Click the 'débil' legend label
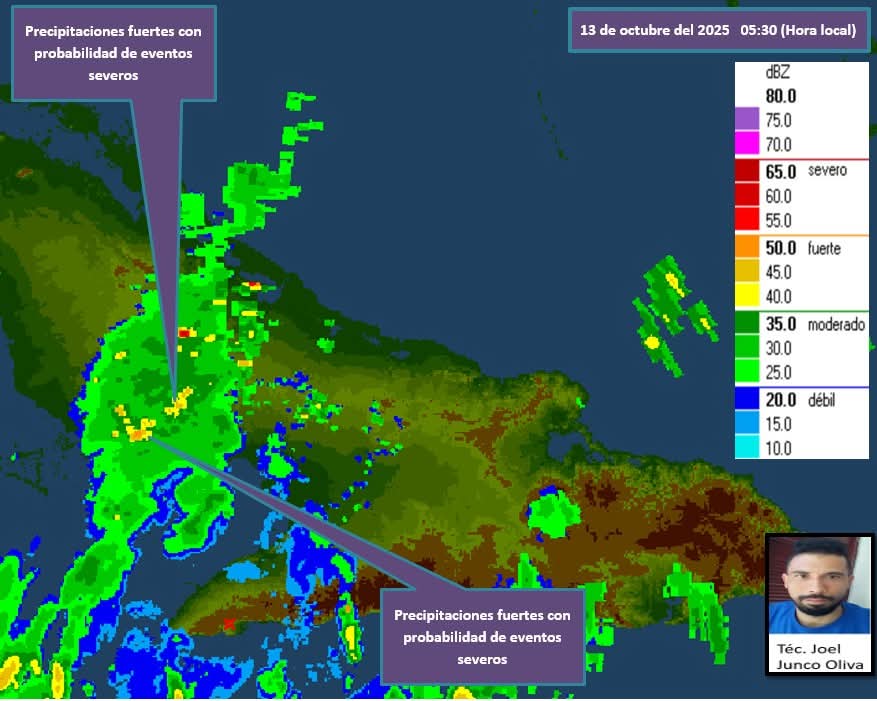 click(821, 400)
